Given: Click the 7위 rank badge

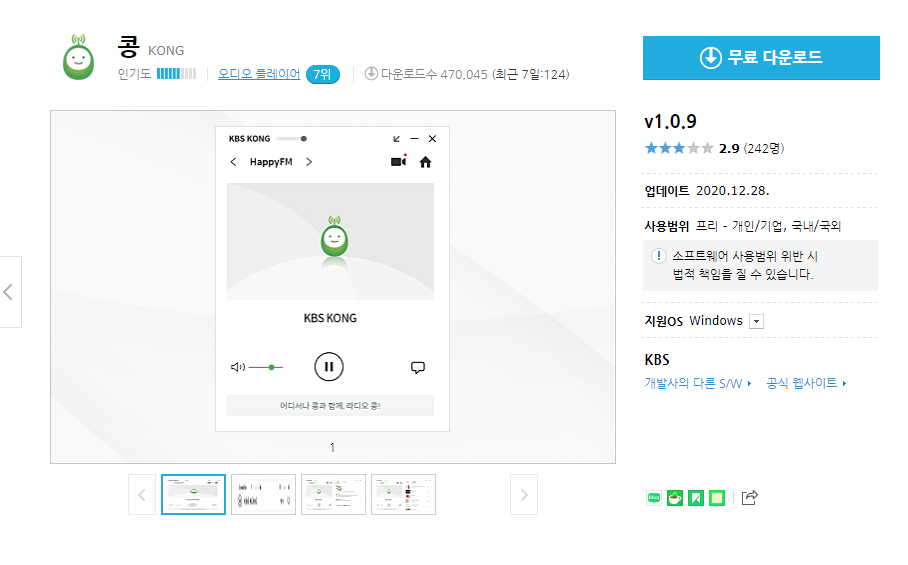Looking at the screenshot, I should pyautogui.click(x=323, y=75).
